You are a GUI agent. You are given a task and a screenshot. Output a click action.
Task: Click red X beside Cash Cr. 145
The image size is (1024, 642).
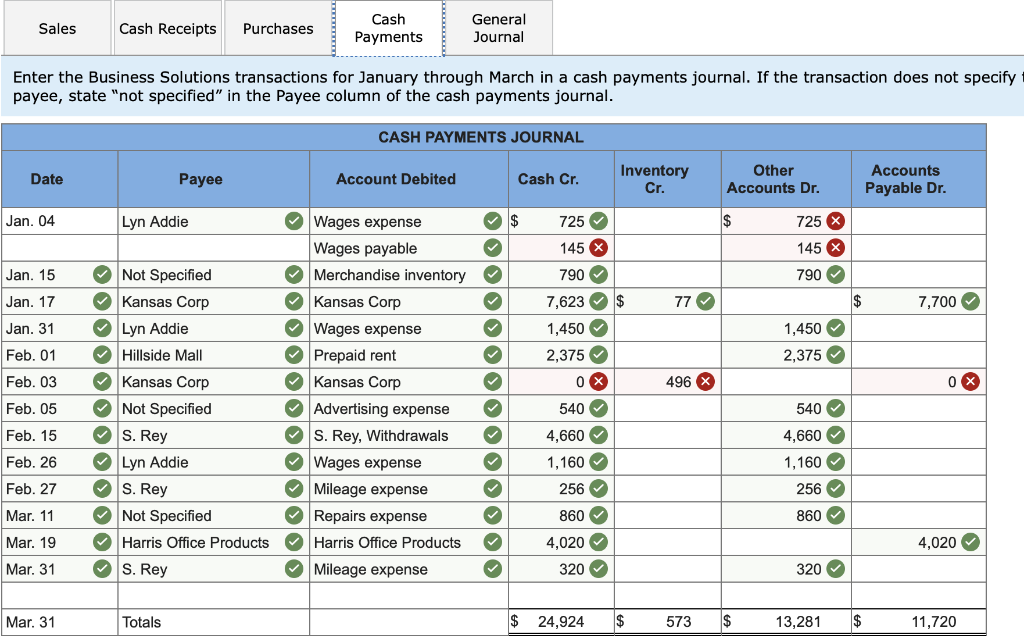pos(598,248)
